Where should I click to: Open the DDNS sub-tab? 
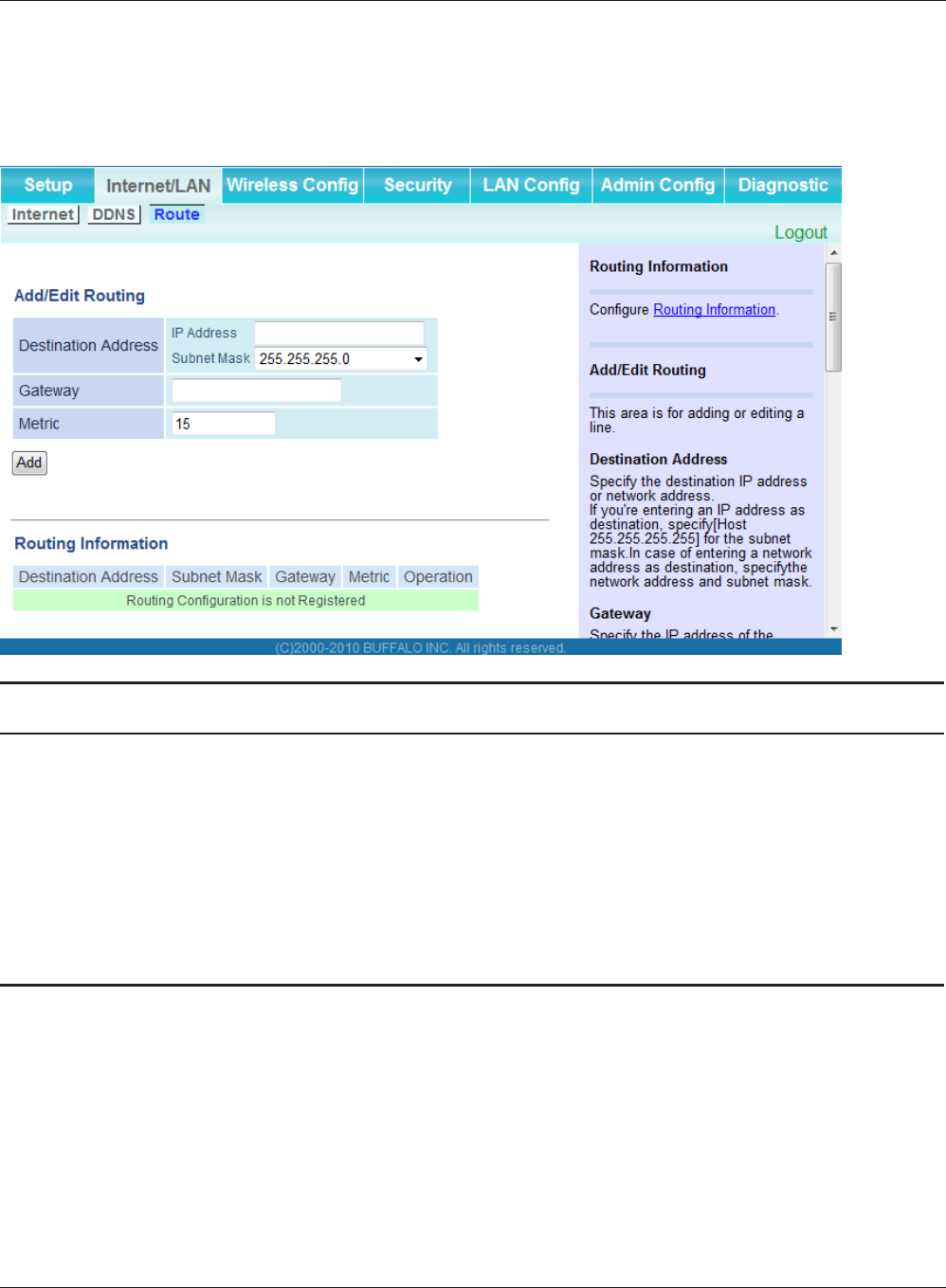tap(114, 214)
